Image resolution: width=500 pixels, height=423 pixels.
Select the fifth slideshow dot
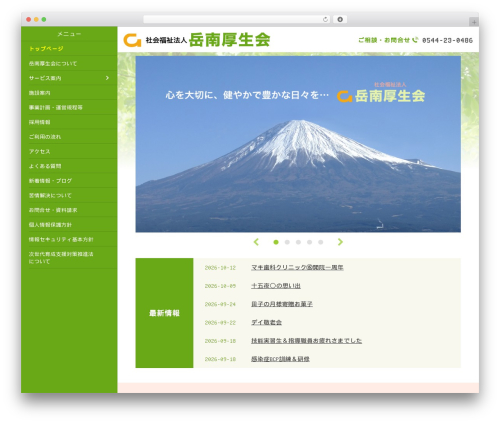point(321,242)
